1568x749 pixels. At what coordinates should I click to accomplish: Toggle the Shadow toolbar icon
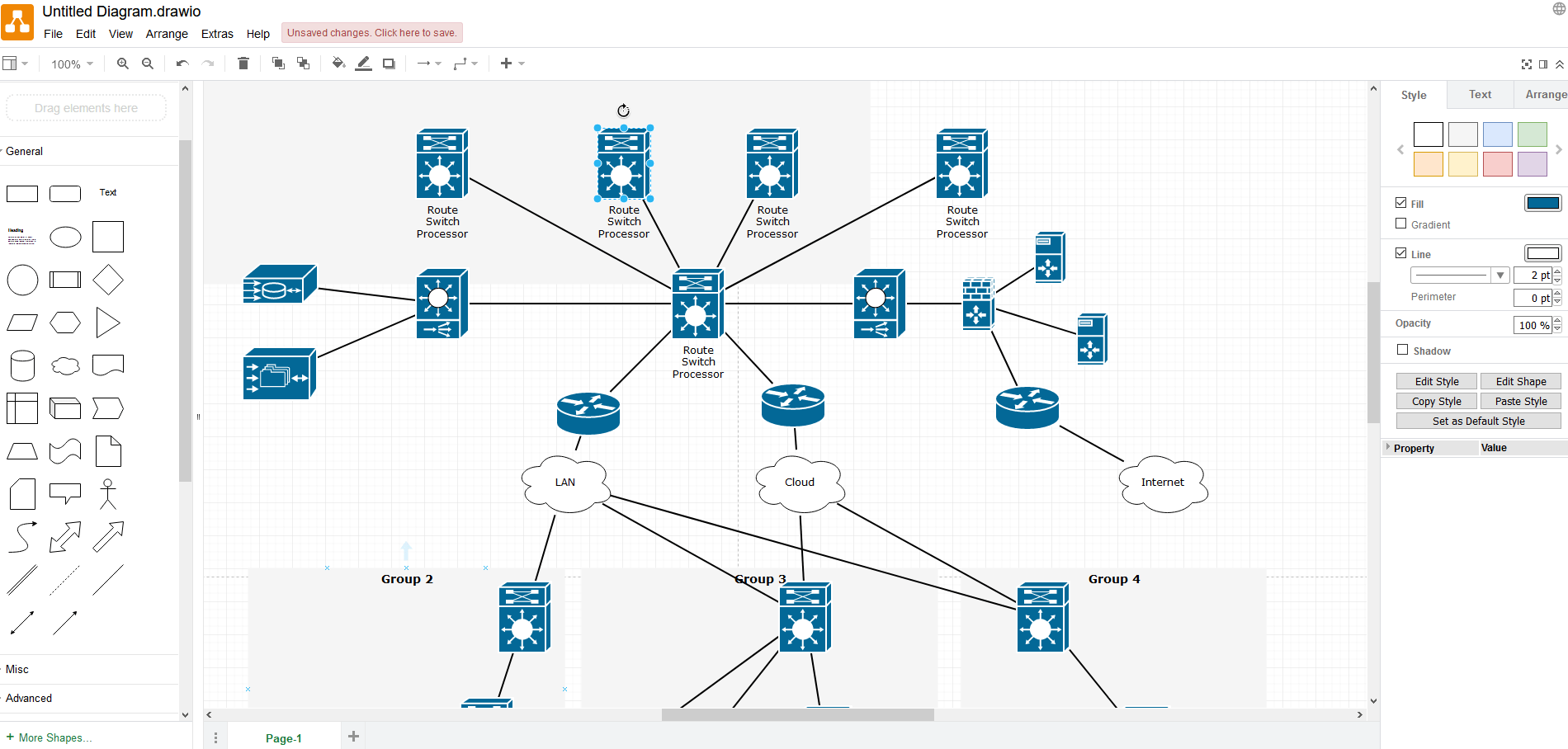point(389,64)
